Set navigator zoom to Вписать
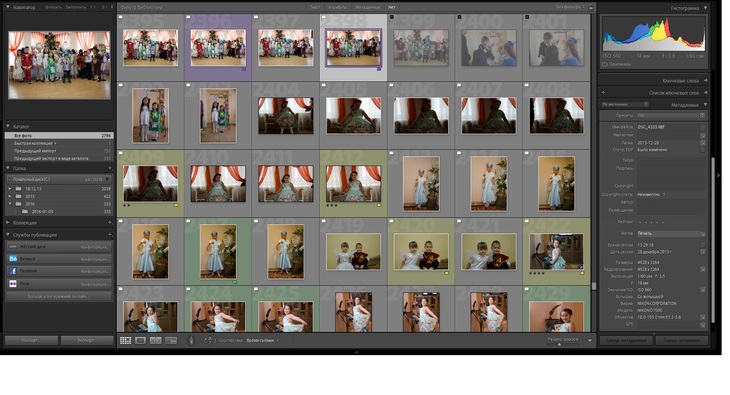Viewport: 730px width, 395px height. [53, 7]
